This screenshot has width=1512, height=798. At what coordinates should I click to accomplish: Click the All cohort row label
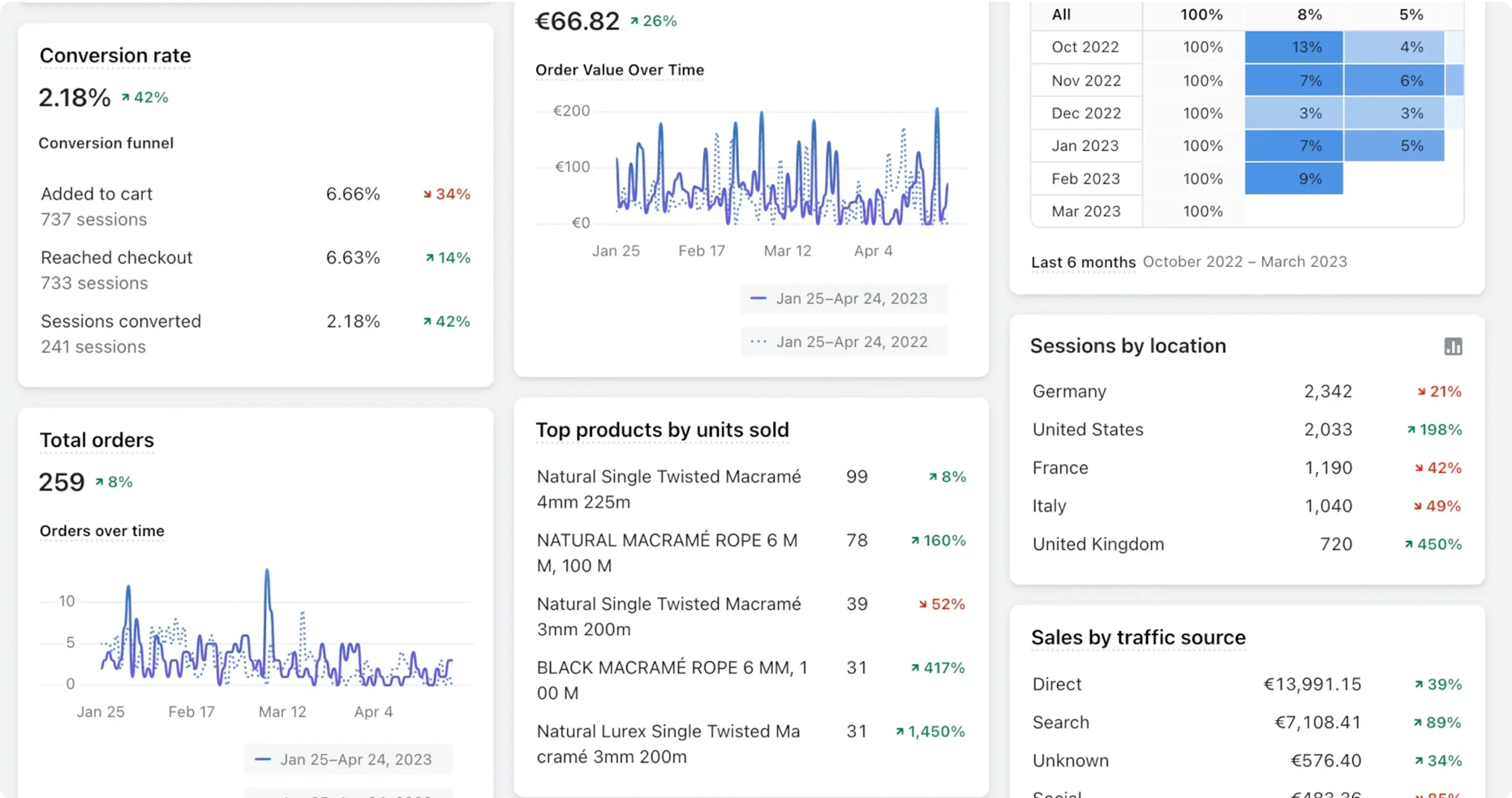[x=1061, y=15]
